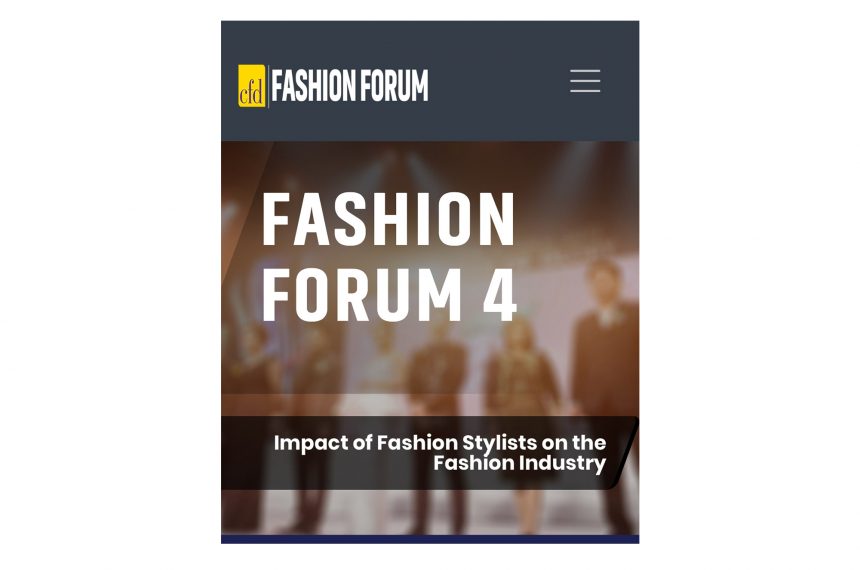Click the number 4 in the hero title
The width and height of the screenshot is (860, 570).
click(x=499, y=295)
